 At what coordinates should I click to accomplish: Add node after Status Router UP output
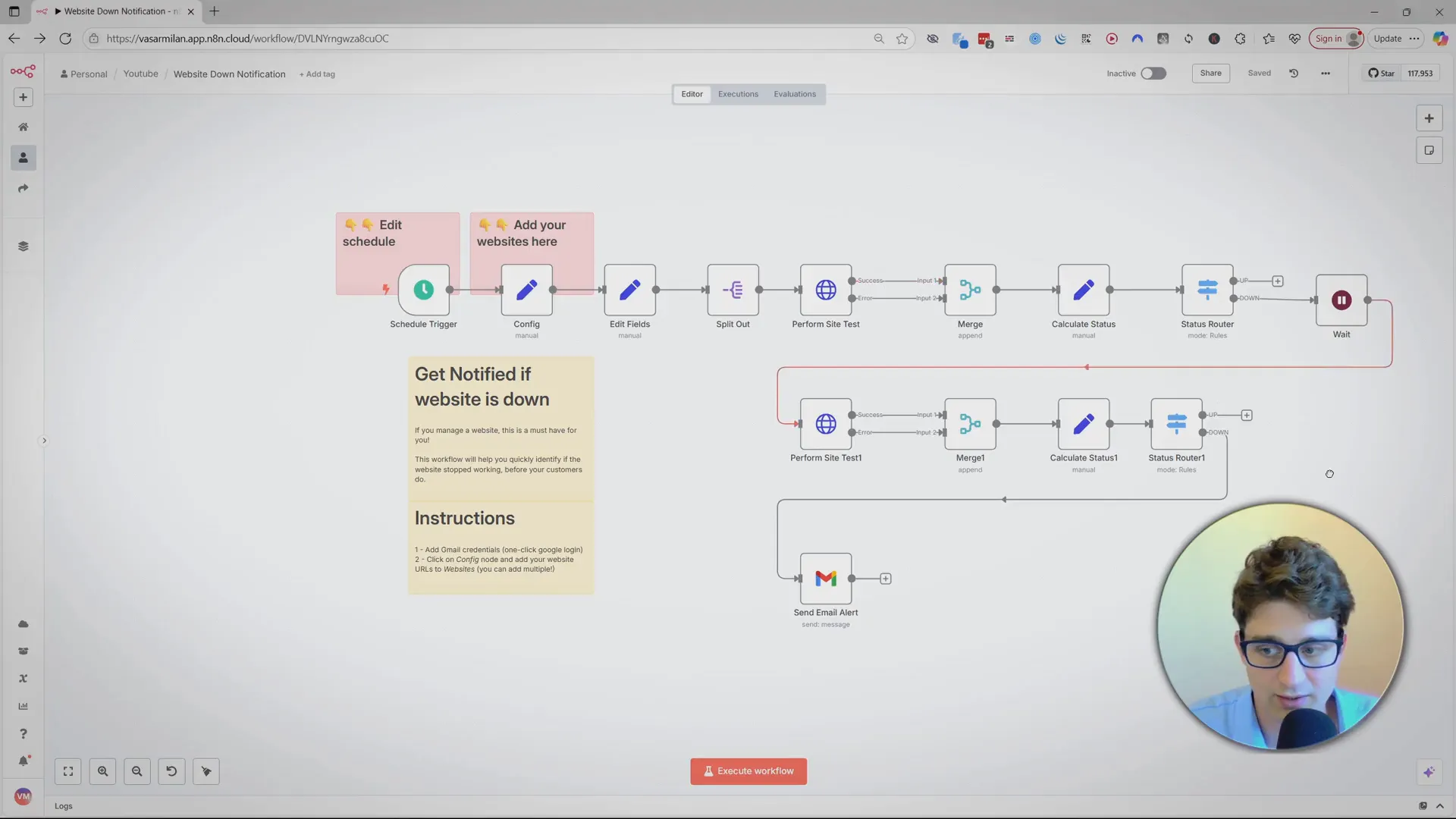pos(1278,281)
